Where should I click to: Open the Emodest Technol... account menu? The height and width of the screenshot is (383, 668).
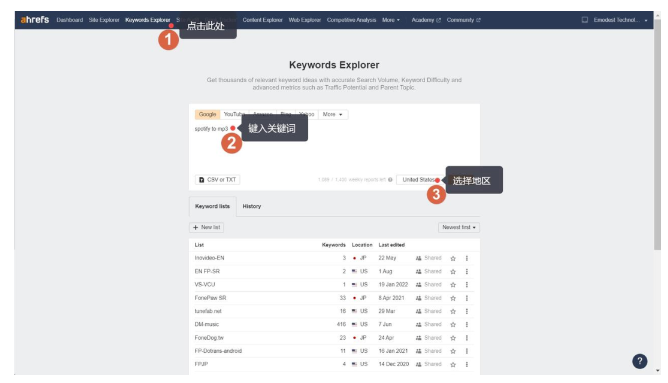(620, 20)
